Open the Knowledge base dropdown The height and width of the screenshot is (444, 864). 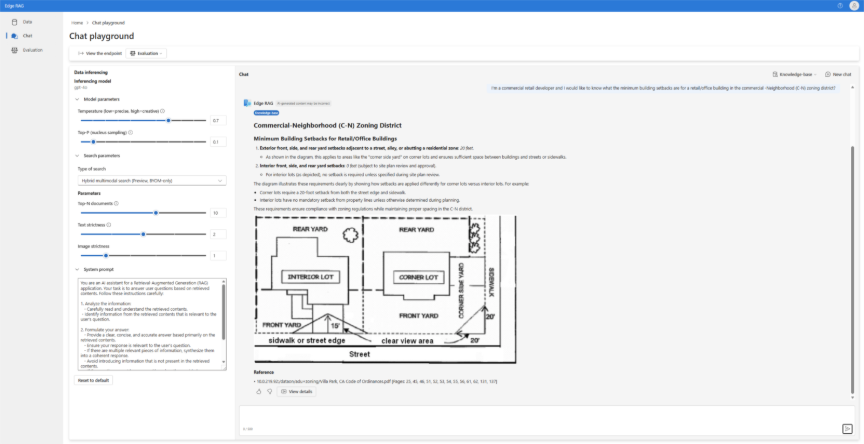point(795,74)
